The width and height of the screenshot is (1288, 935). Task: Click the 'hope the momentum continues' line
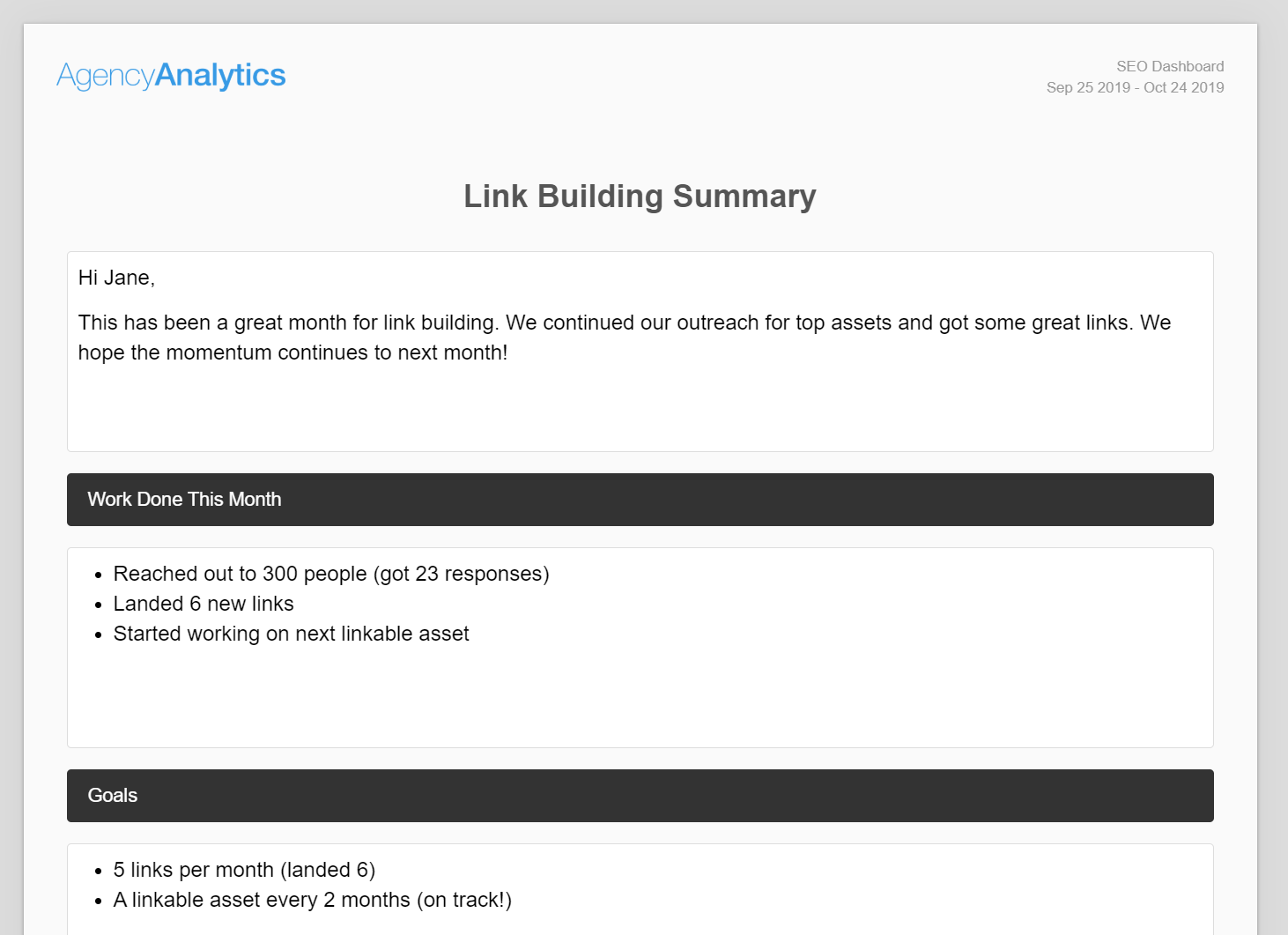click(292, 352)
